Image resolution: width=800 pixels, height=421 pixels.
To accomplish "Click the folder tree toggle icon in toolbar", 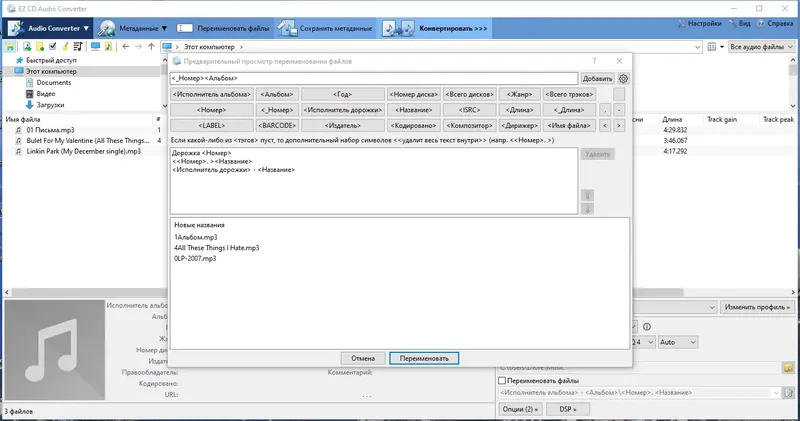I will [x=10, y=46].
